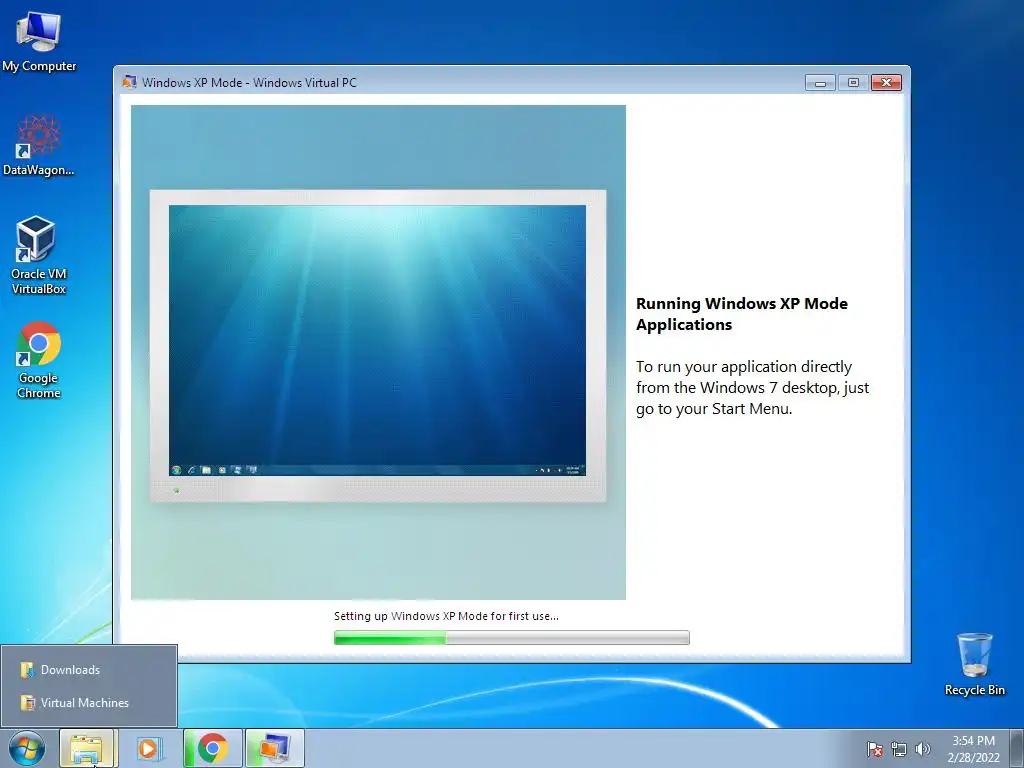Switch to Chrome in the taskbar
This screenshot has height=768, width=1024.
(213, 748)
